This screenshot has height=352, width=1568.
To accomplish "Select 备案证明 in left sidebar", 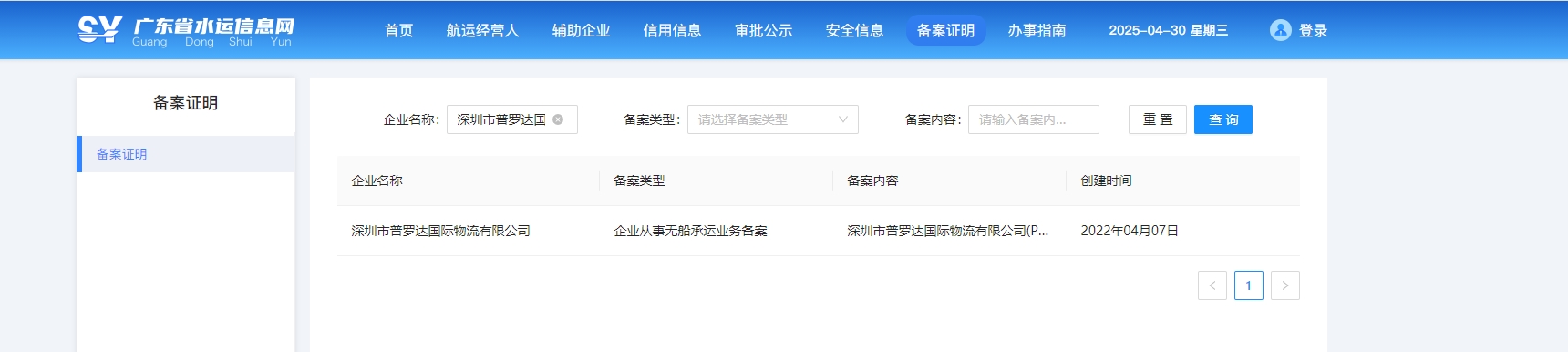I will tap(186, 154).
